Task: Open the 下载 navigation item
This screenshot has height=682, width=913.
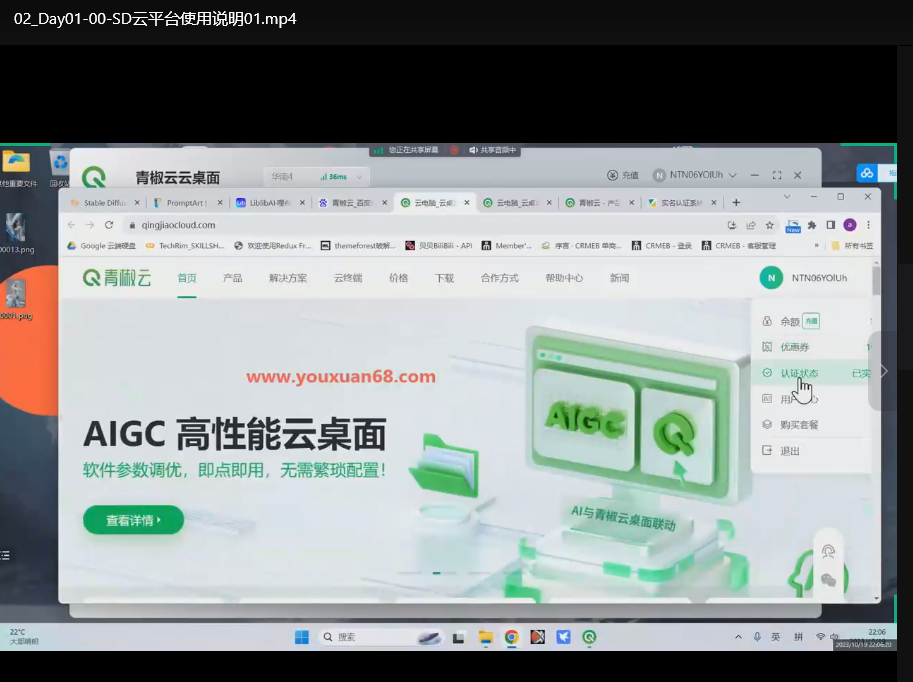Action: coord(444,278)
